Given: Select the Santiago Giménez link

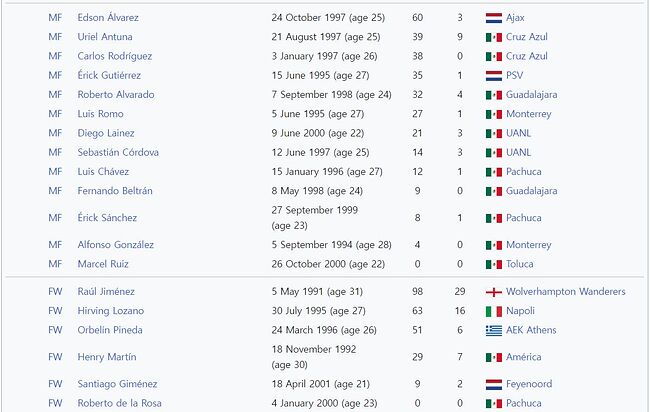Looking at the screenshot, I should pyautogui.click(x=117, y=384).
